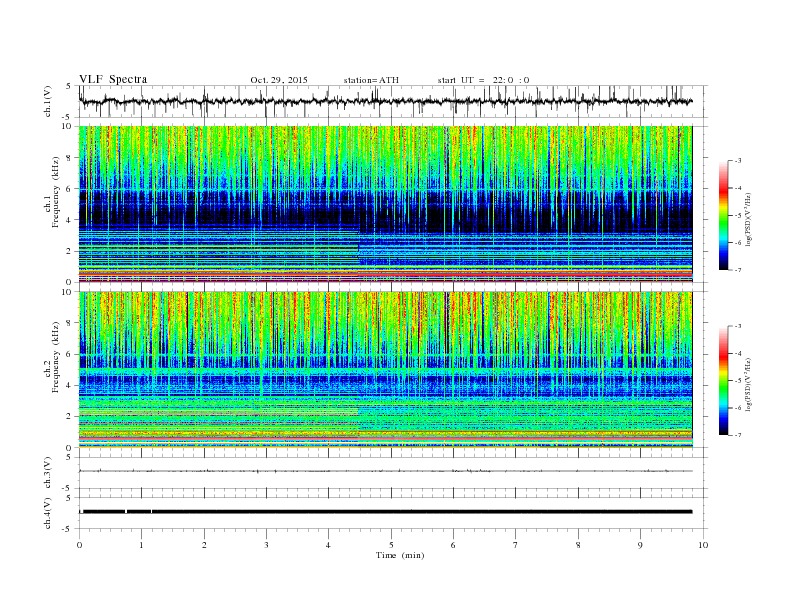Click the "VLF Spectra" title text

point(113,79)
